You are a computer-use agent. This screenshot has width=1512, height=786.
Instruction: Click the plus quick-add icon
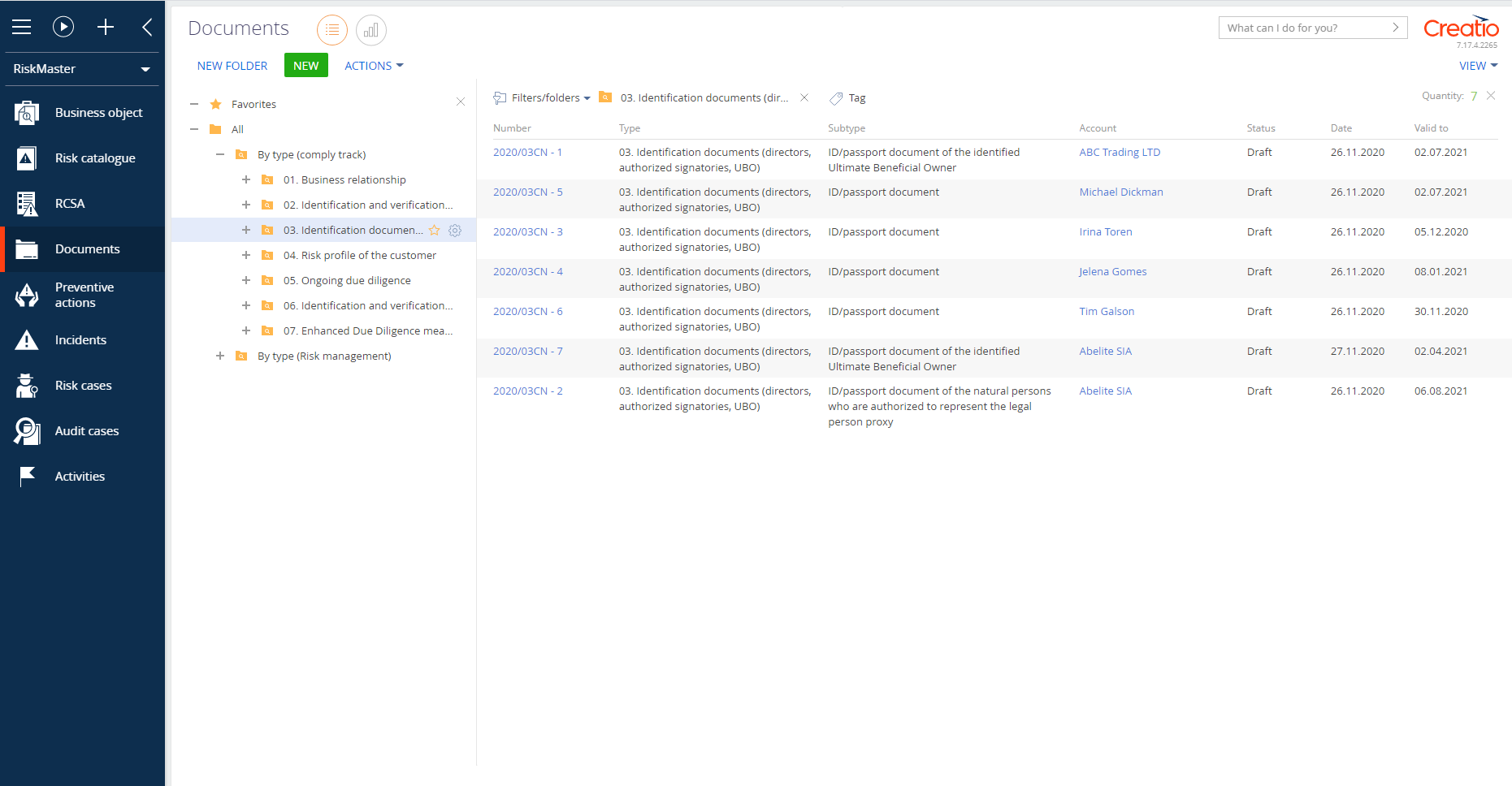[x=106, y=27]
